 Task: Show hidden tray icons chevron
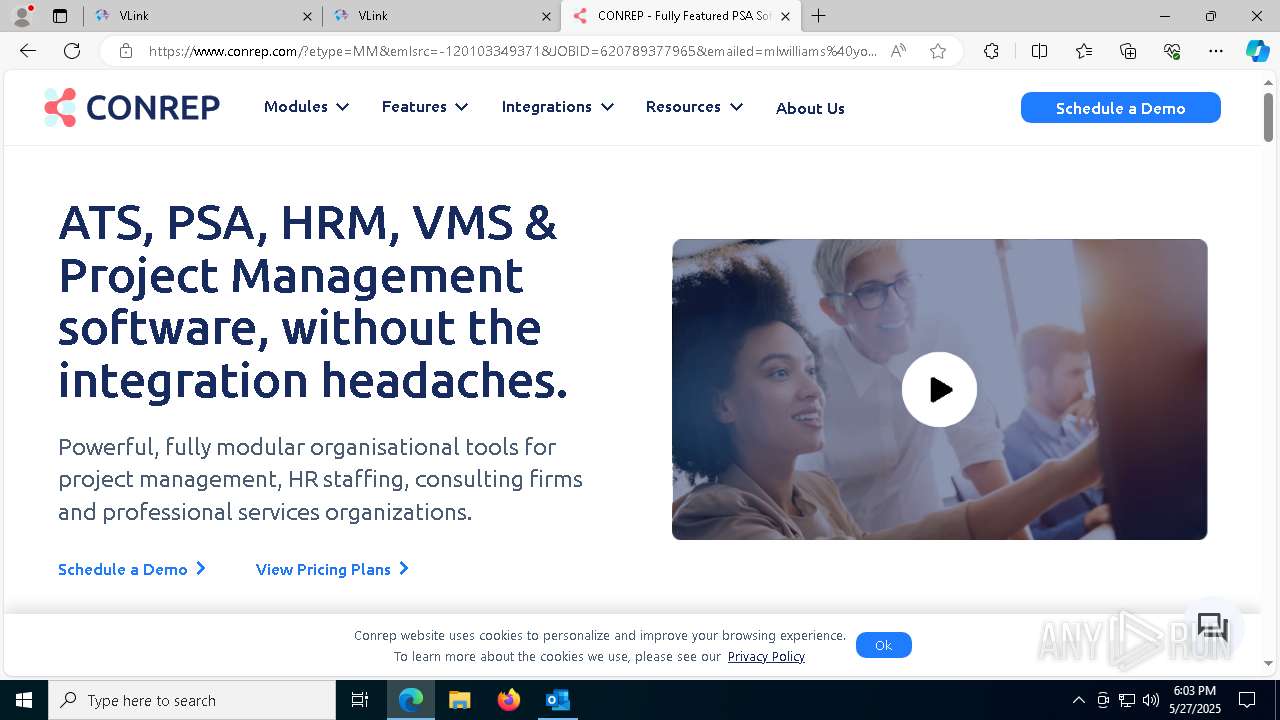click(x=1078, y=700)
